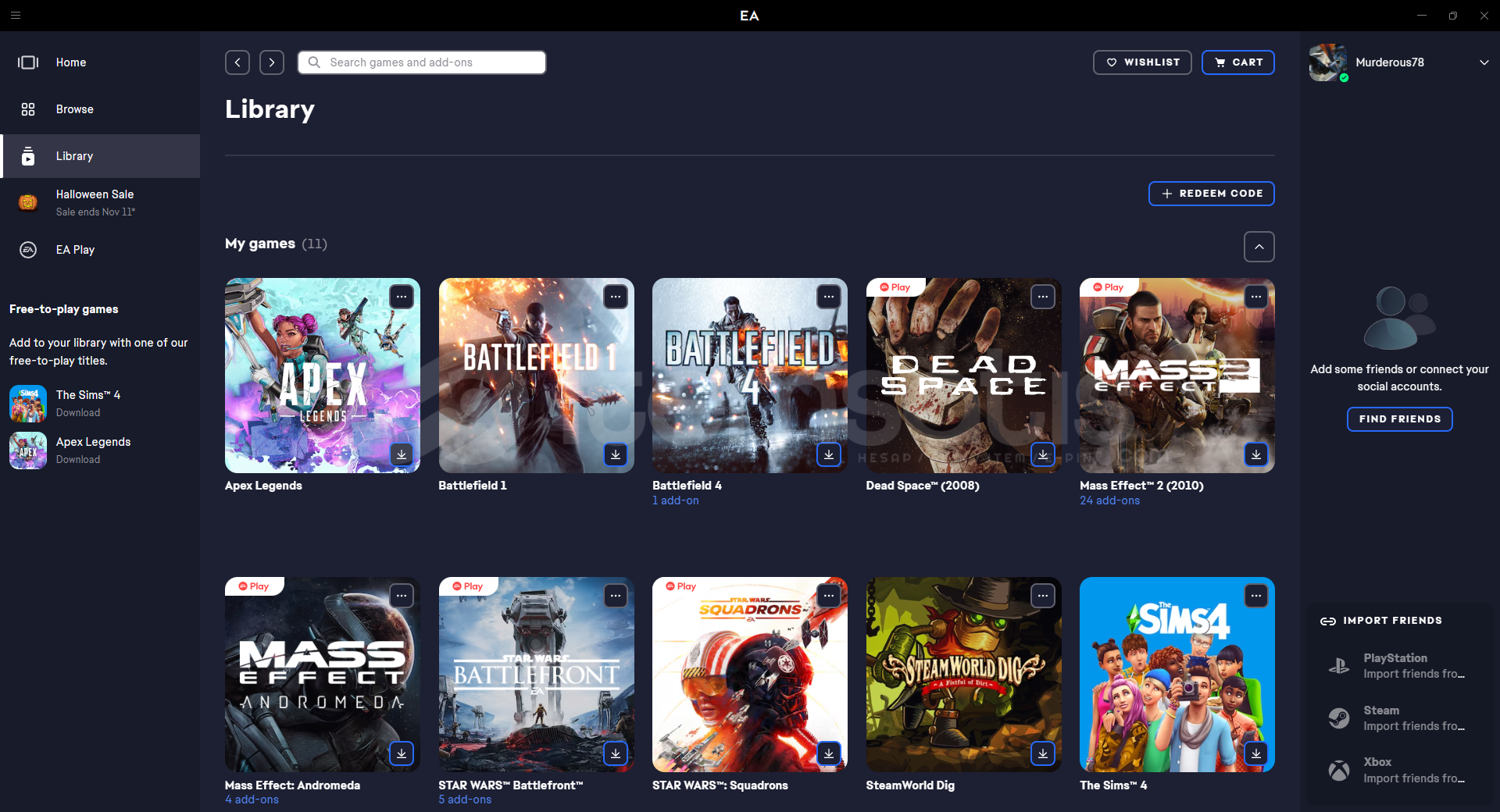Click the Redeem Code button
1500x812 pixels.
coord(1212,194)
